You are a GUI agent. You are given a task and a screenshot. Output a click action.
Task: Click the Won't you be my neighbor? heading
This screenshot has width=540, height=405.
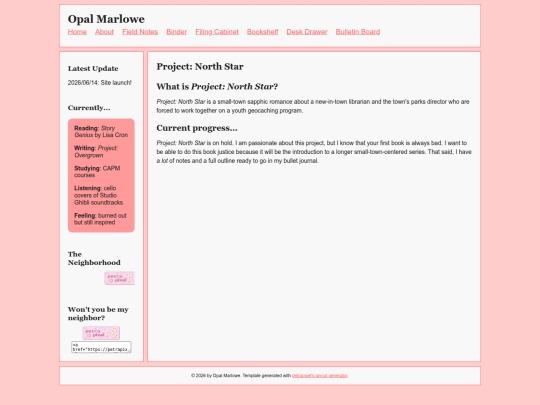tap(98, 313)
